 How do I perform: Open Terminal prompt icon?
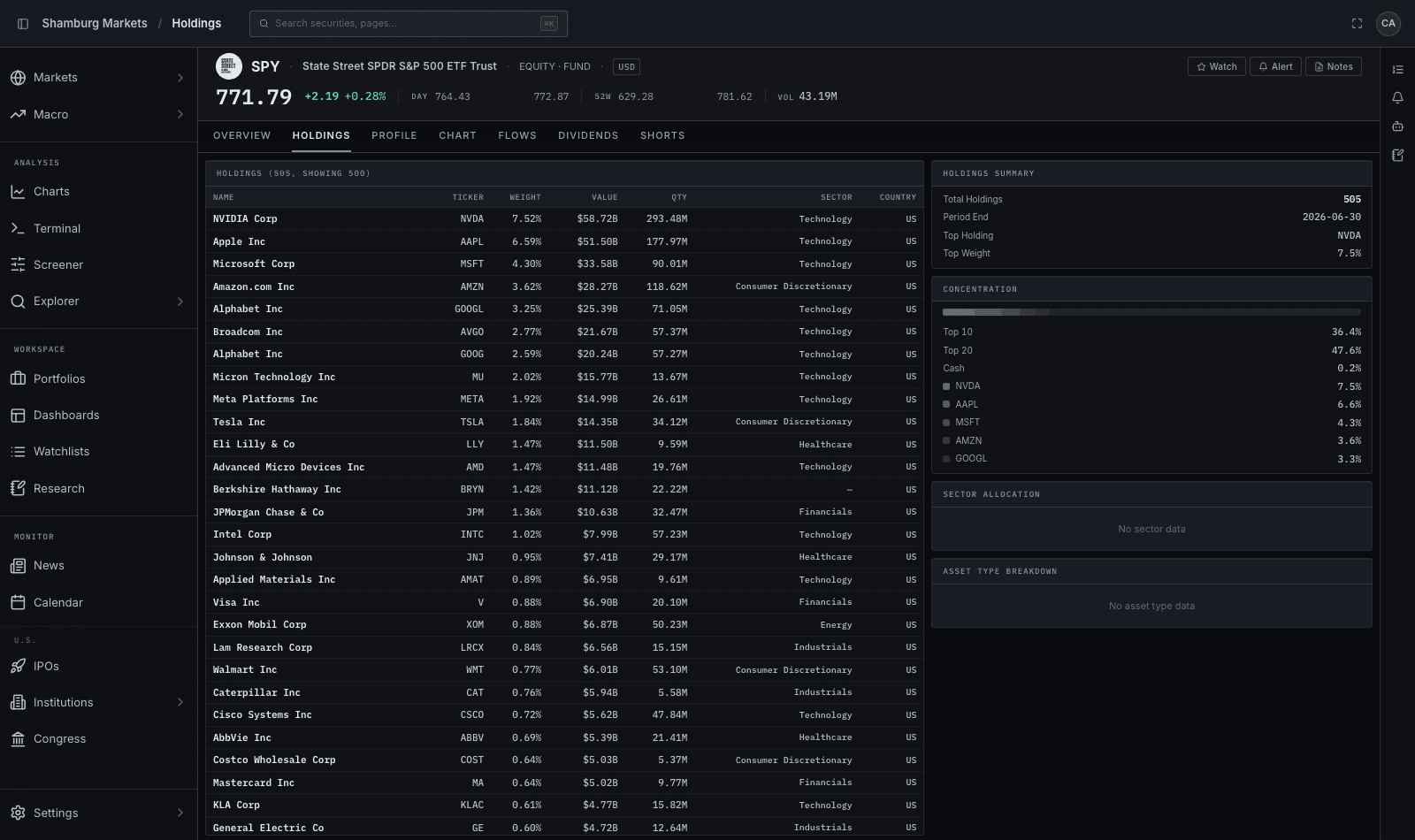[18, 228]
